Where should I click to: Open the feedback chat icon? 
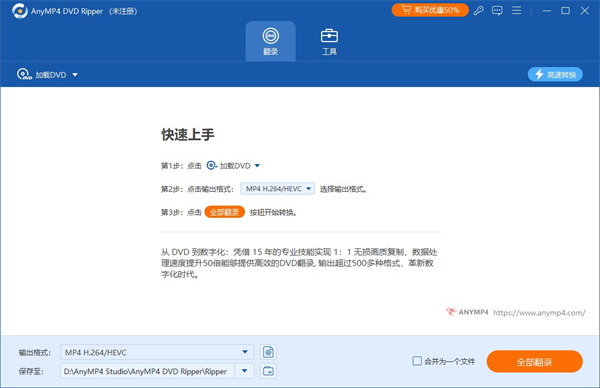(x=497, y=10)
